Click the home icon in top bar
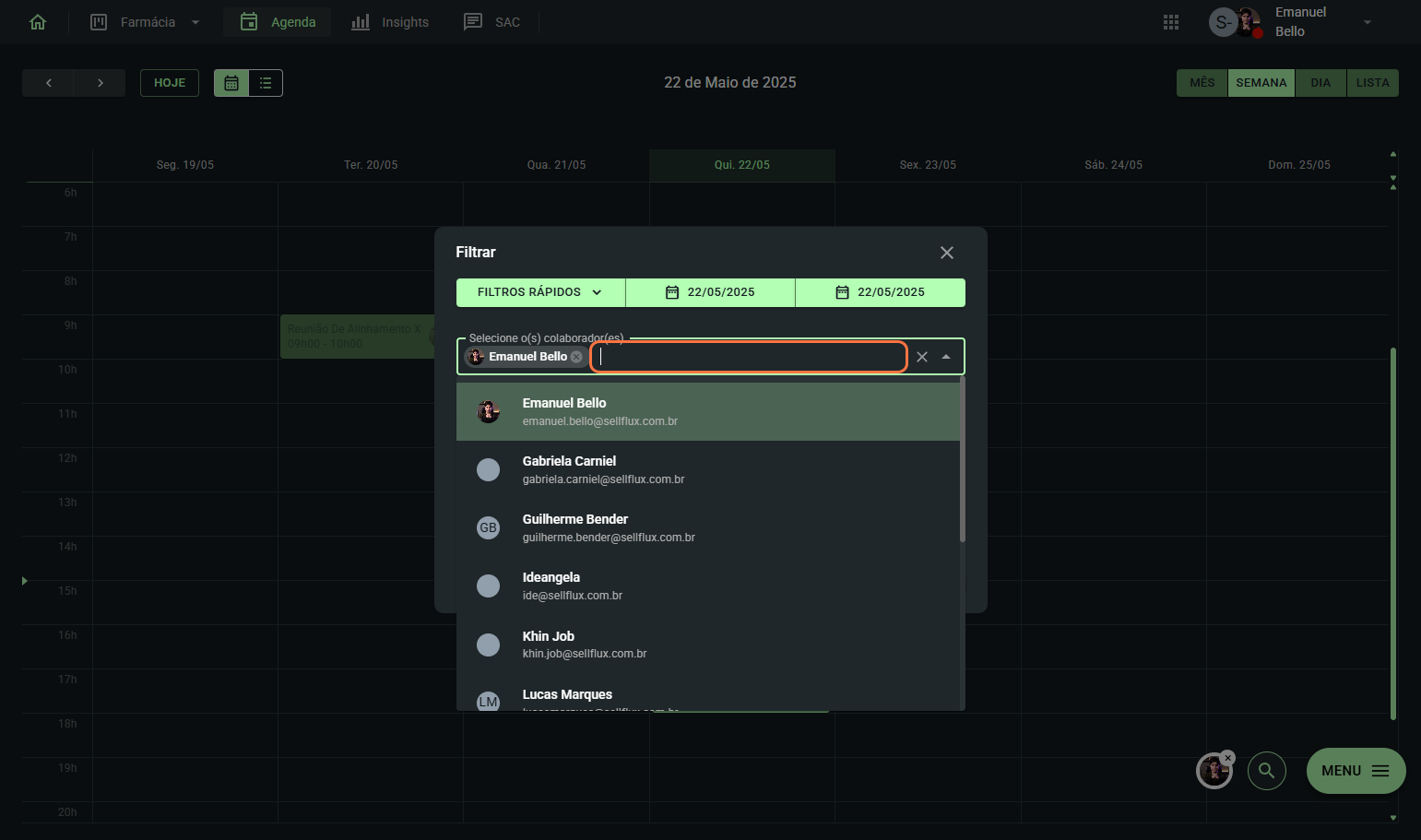The width and height of the screenshot is (1421, 840). (38, 22)
